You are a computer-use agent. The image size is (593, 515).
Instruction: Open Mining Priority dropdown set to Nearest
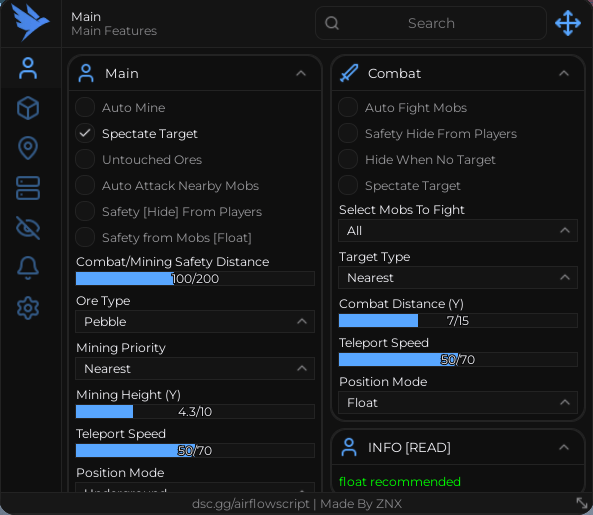[195, 368]
